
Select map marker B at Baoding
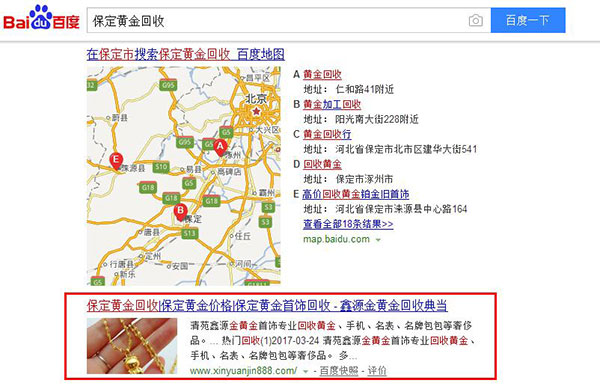[180, 212]
